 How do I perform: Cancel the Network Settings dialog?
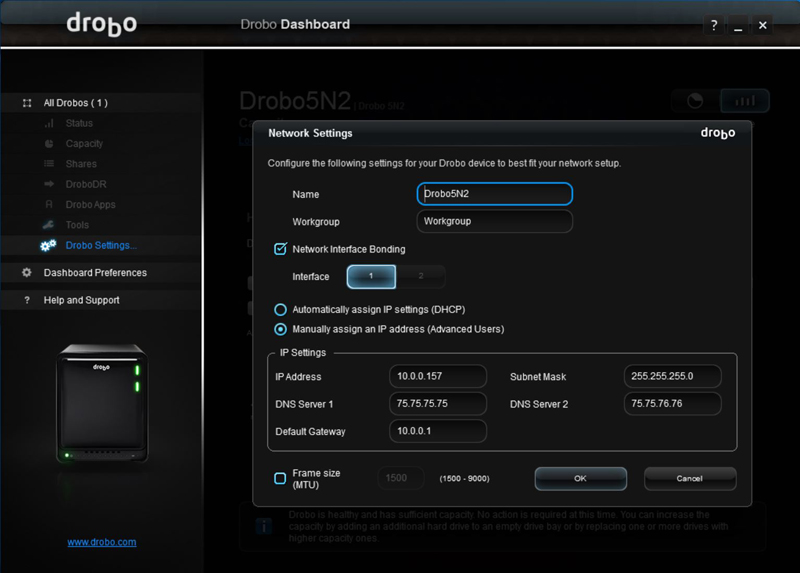(690, 479)
